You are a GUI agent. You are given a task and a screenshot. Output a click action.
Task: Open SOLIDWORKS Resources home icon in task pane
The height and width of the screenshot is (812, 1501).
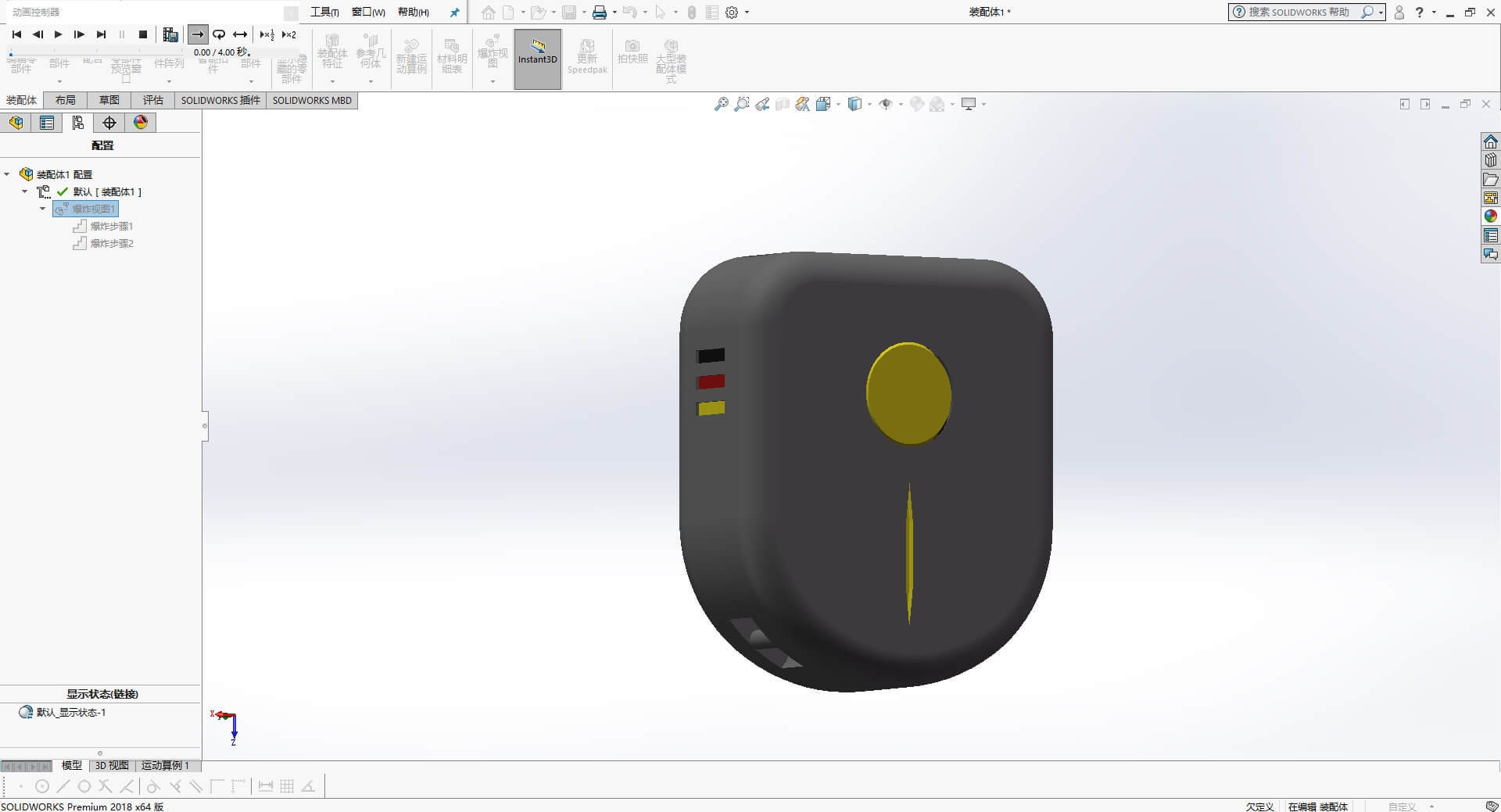(x=1491, y=141)
